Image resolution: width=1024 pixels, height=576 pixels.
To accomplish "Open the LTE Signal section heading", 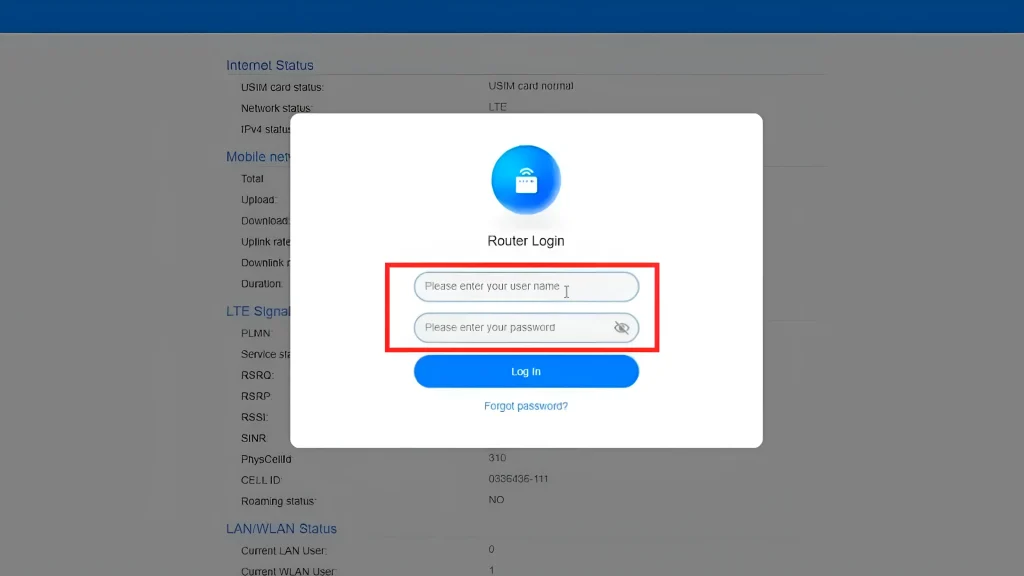I will click(x=257, y=310).
